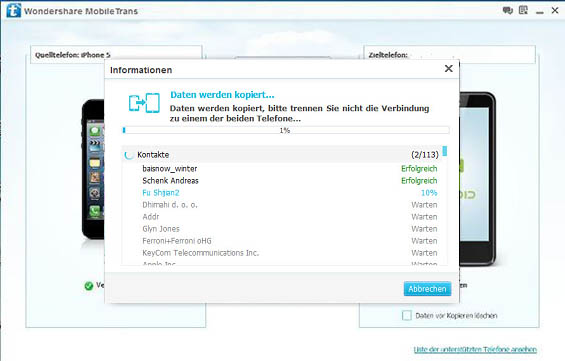Viewport: 565px width, 361px height.
Task: Select the 'Fu Shjian2' contact in progress
Action: click(x=281, y=193)
